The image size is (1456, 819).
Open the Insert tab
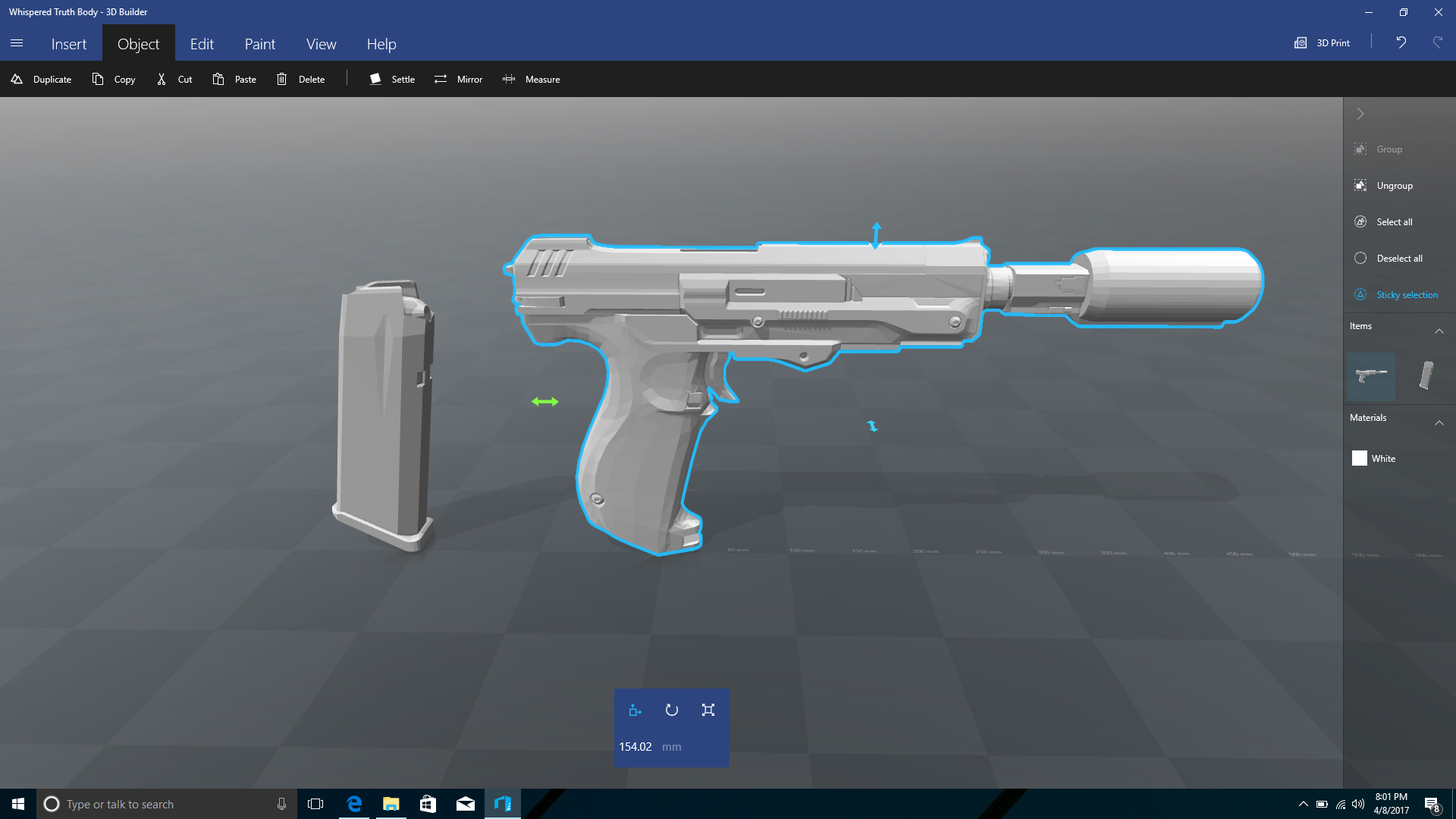pos(69,44)
